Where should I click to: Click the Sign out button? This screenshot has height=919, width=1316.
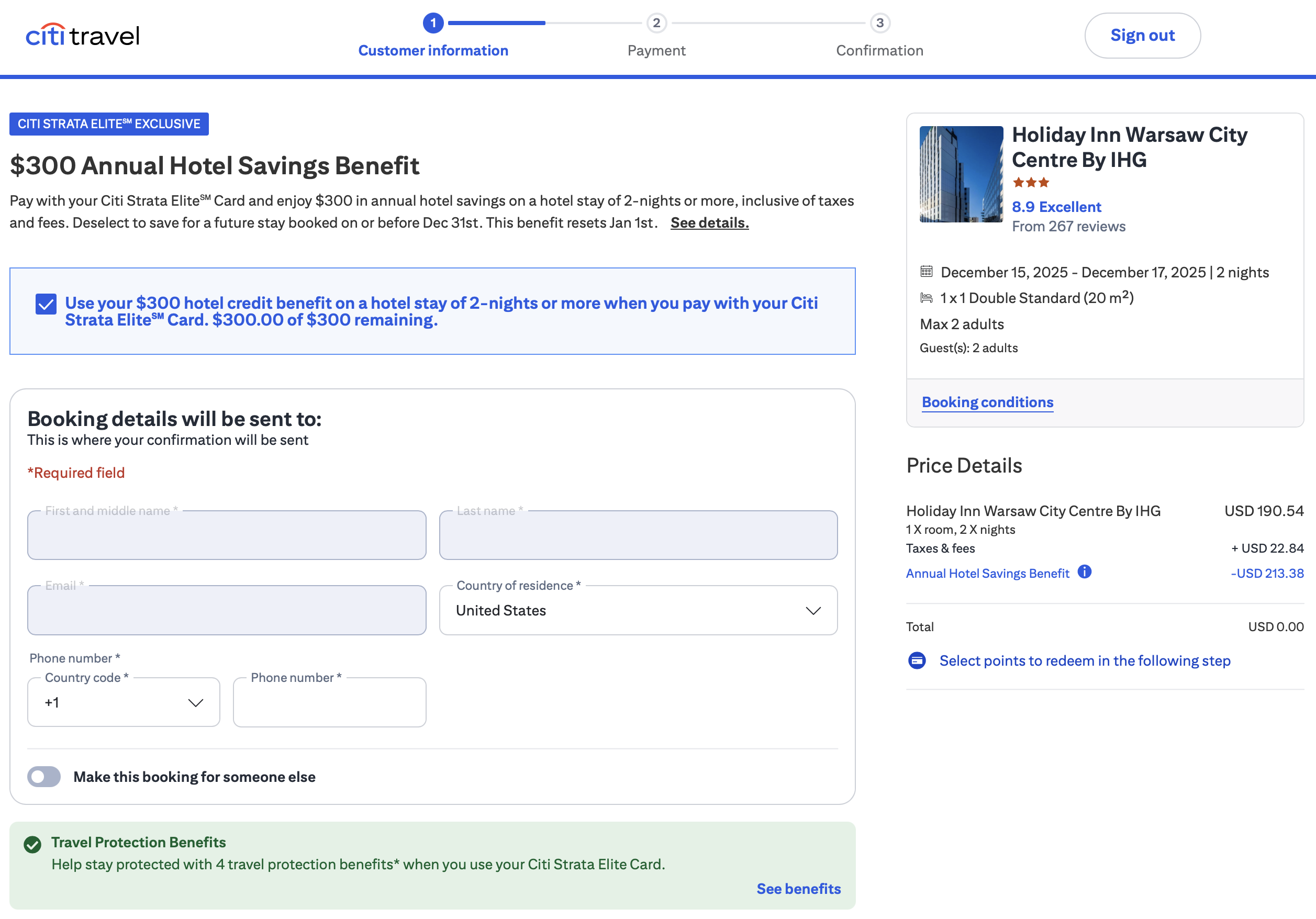(1142, 36)
